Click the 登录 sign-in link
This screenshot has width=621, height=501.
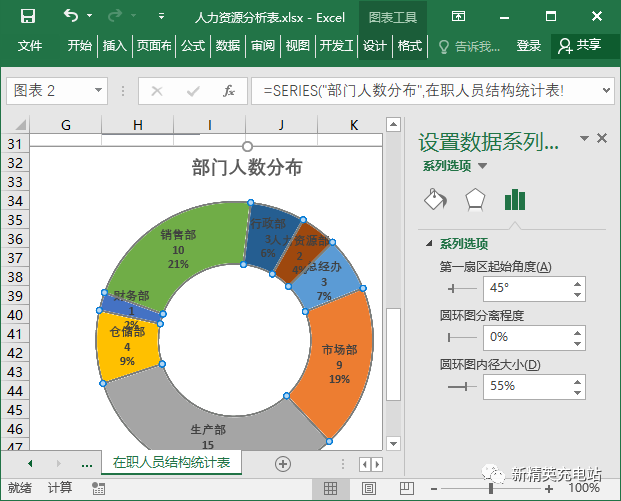[x=528, y=46]
